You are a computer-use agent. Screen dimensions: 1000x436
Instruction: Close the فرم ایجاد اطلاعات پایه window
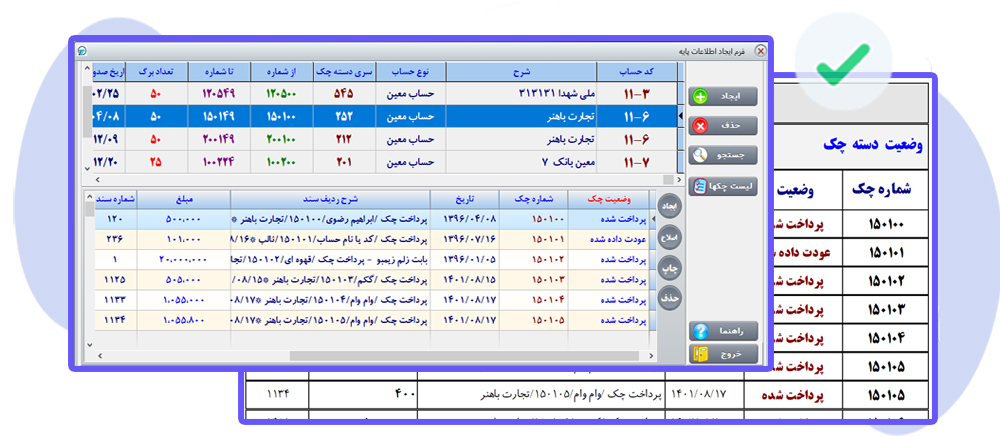tap(760, 51)
